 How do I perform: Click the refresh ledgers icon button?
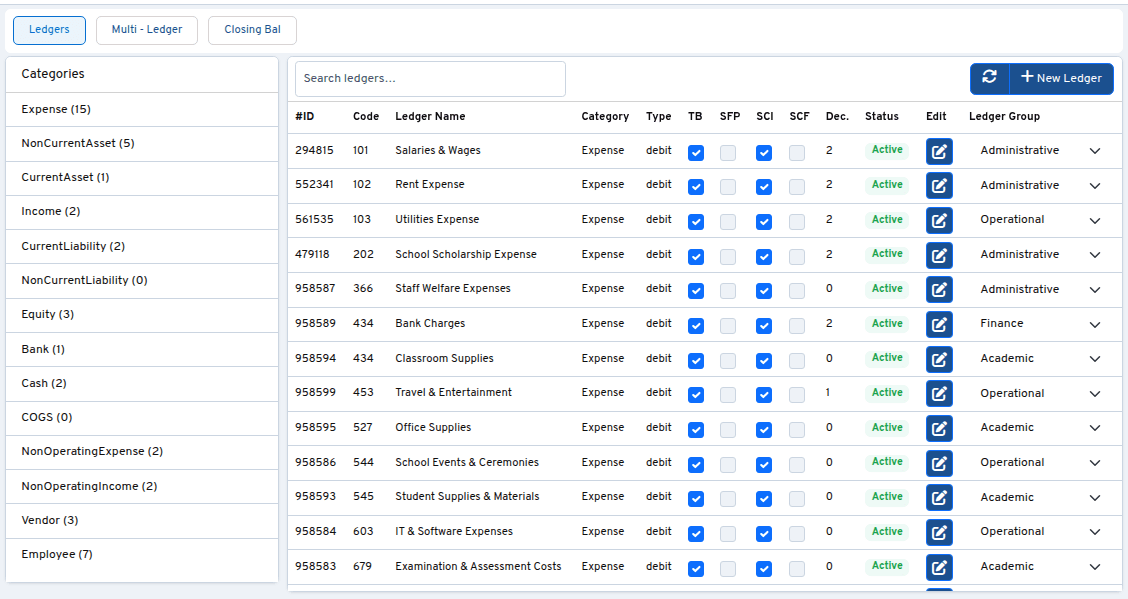click(x=990, y=78)
